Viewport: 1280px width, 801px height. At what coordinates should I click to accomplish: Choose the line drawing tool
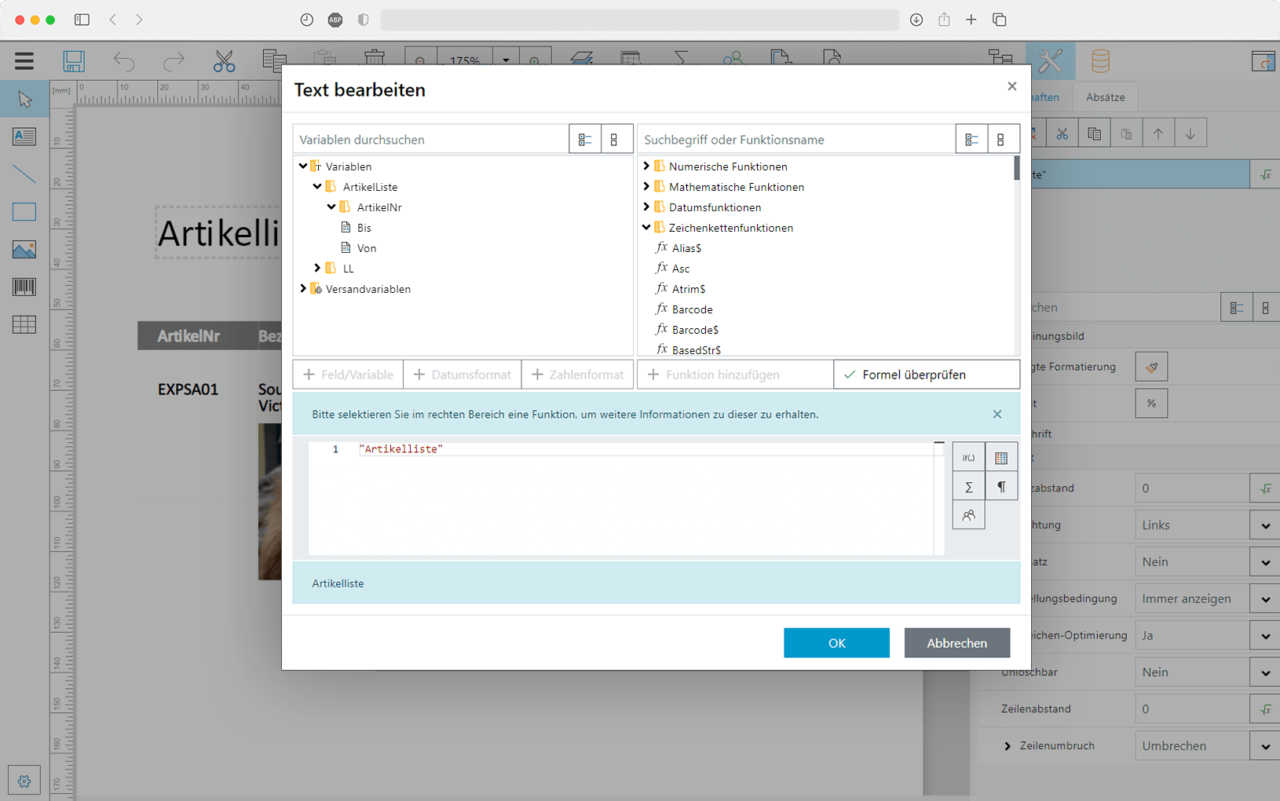[x=24, y=174]
